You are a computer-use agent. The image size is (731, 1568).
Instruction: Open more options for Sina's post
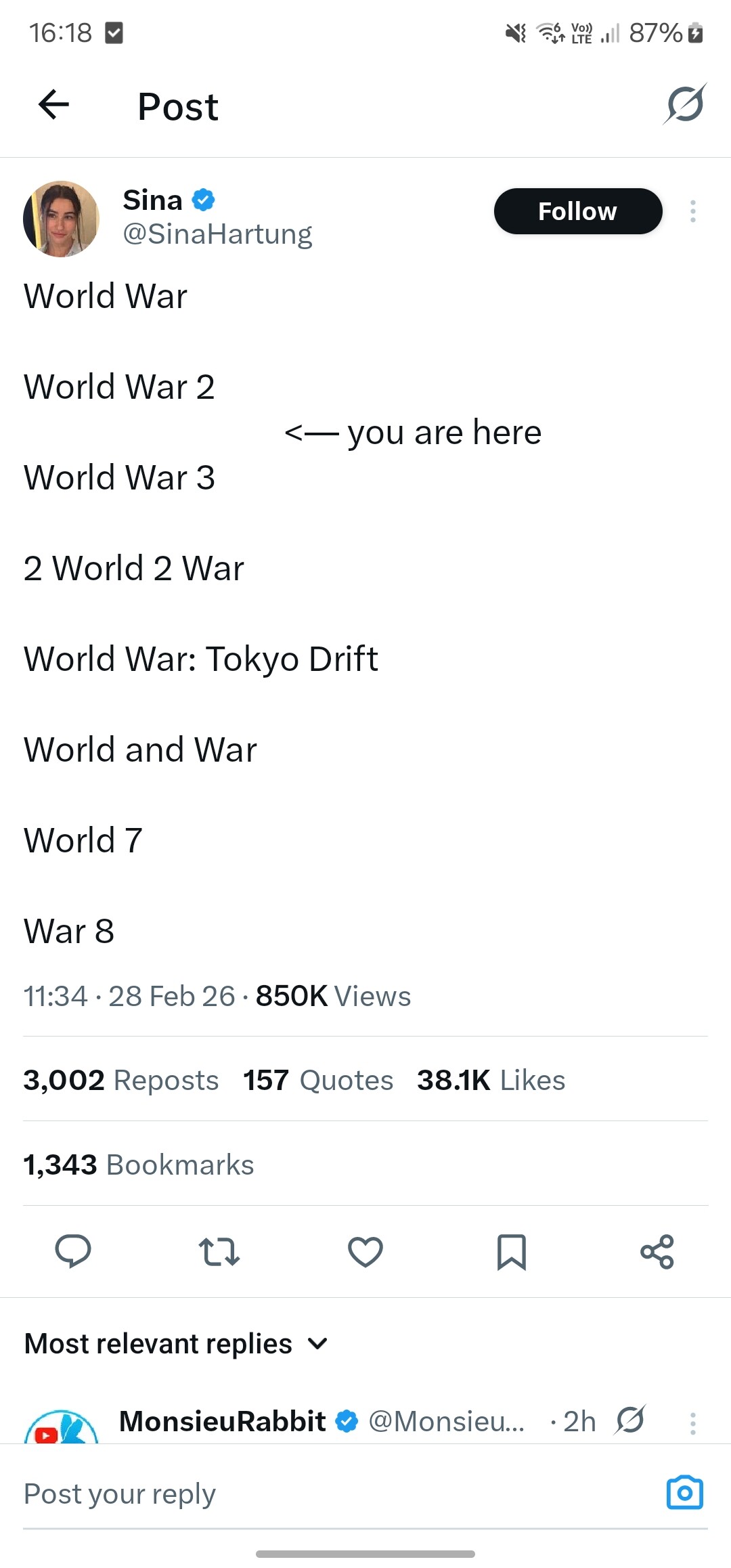coord(692,211)
